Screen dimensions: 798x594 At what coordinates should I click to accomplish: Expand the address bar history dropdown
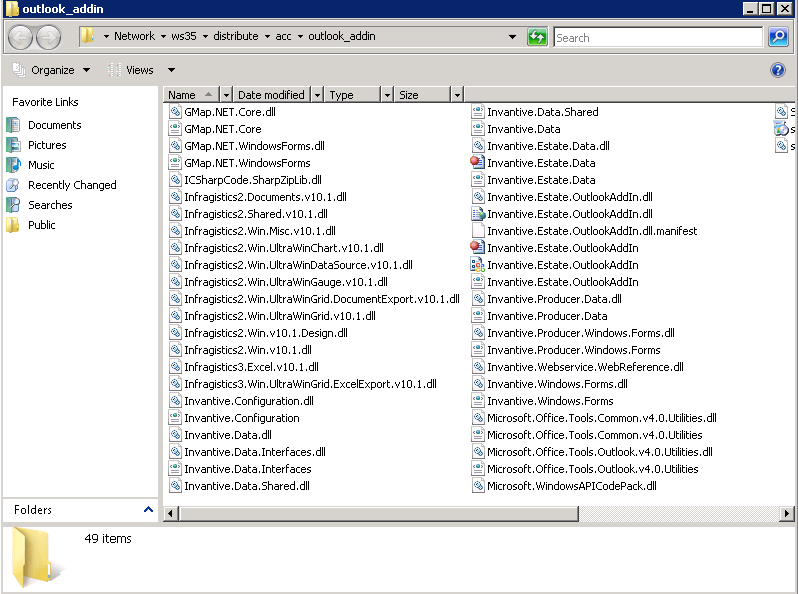[512, 37]
